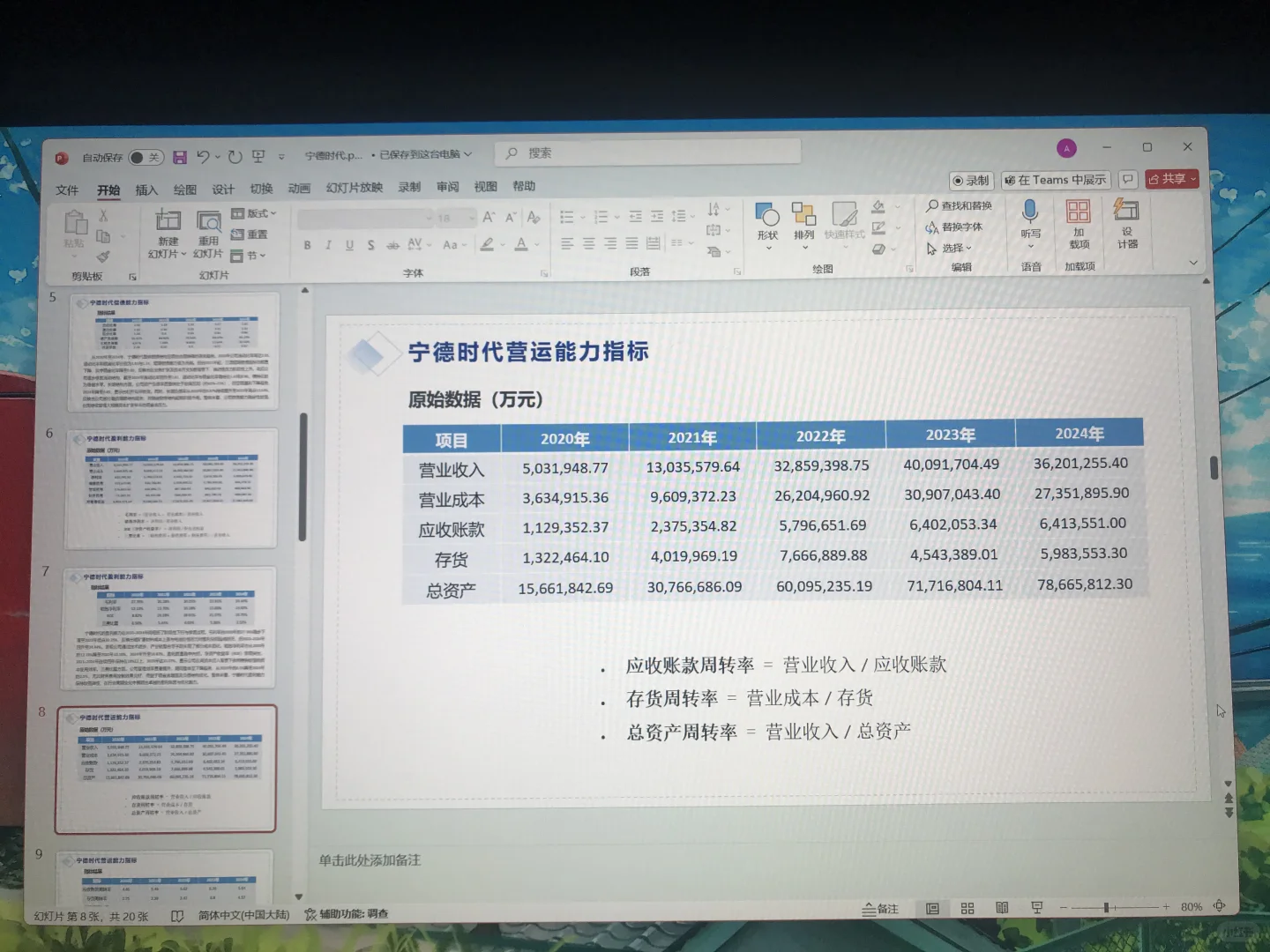Cut the selection with the scissors icon
The height and width of the screenshot is (952, 1270).
(103, 215)
